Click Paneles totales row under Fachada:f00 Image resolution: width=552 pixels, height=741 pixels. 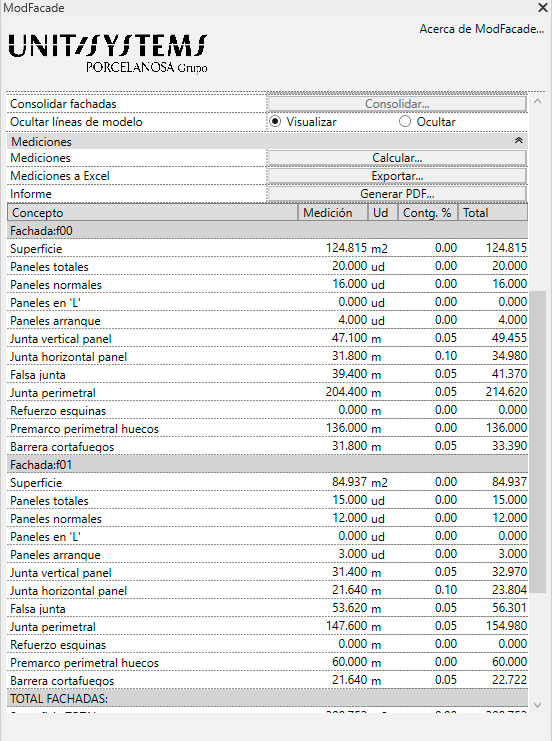coord(267,266)
